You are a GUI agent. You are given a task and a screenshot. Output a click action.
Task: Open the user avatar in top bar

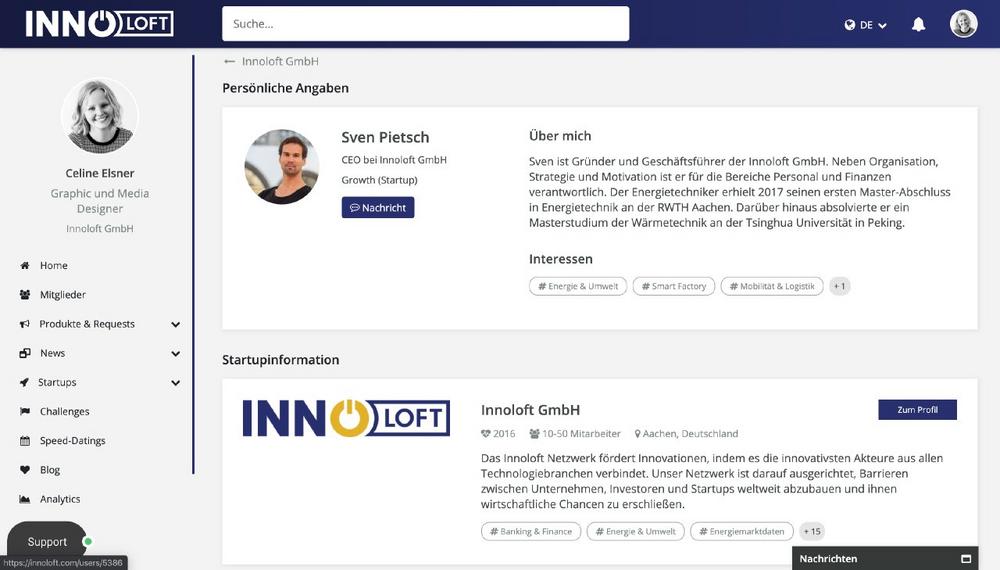pyautogui.click(x=963, y=24)
